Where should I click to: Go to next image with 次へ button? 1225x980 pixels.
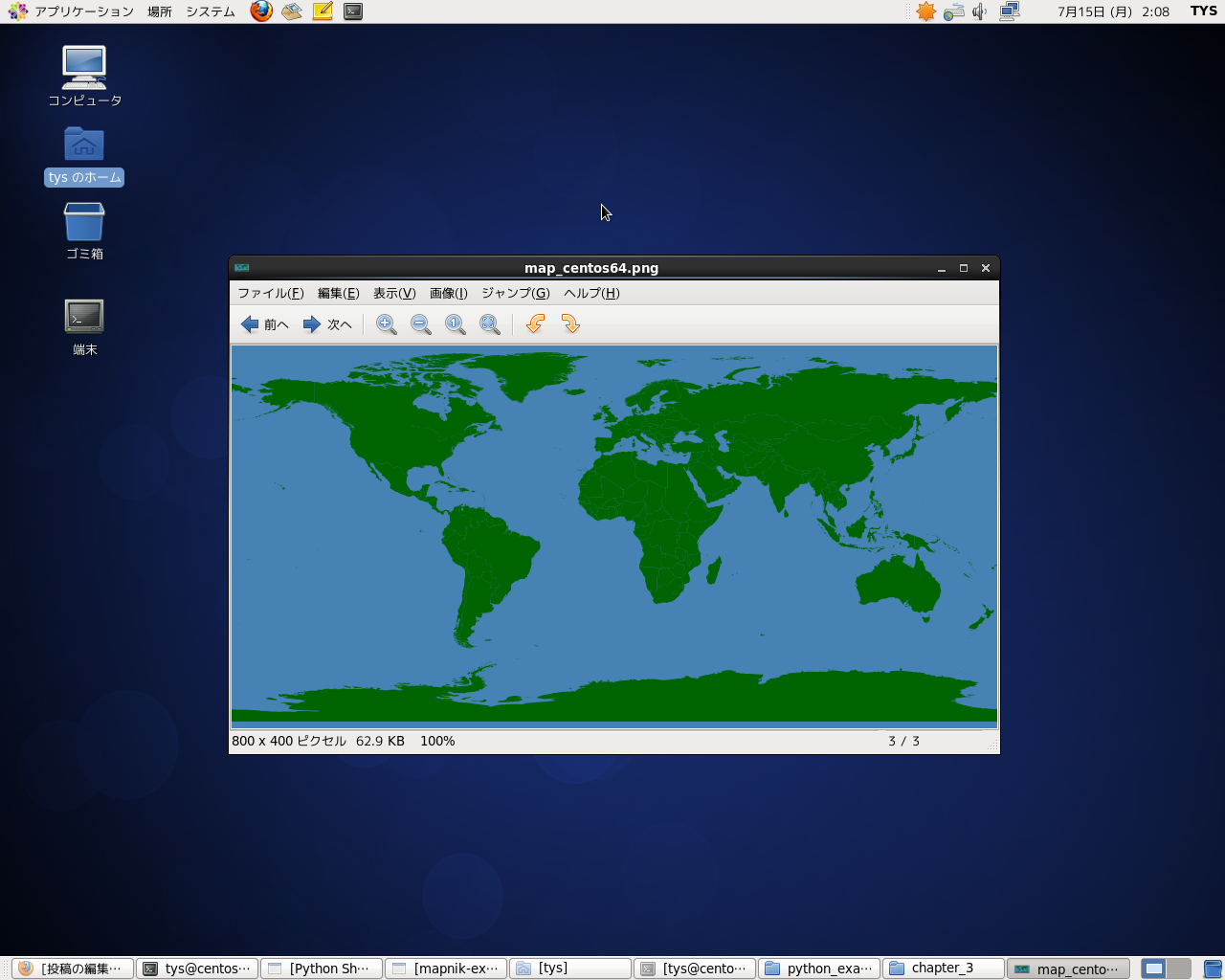tap(327, 324)
